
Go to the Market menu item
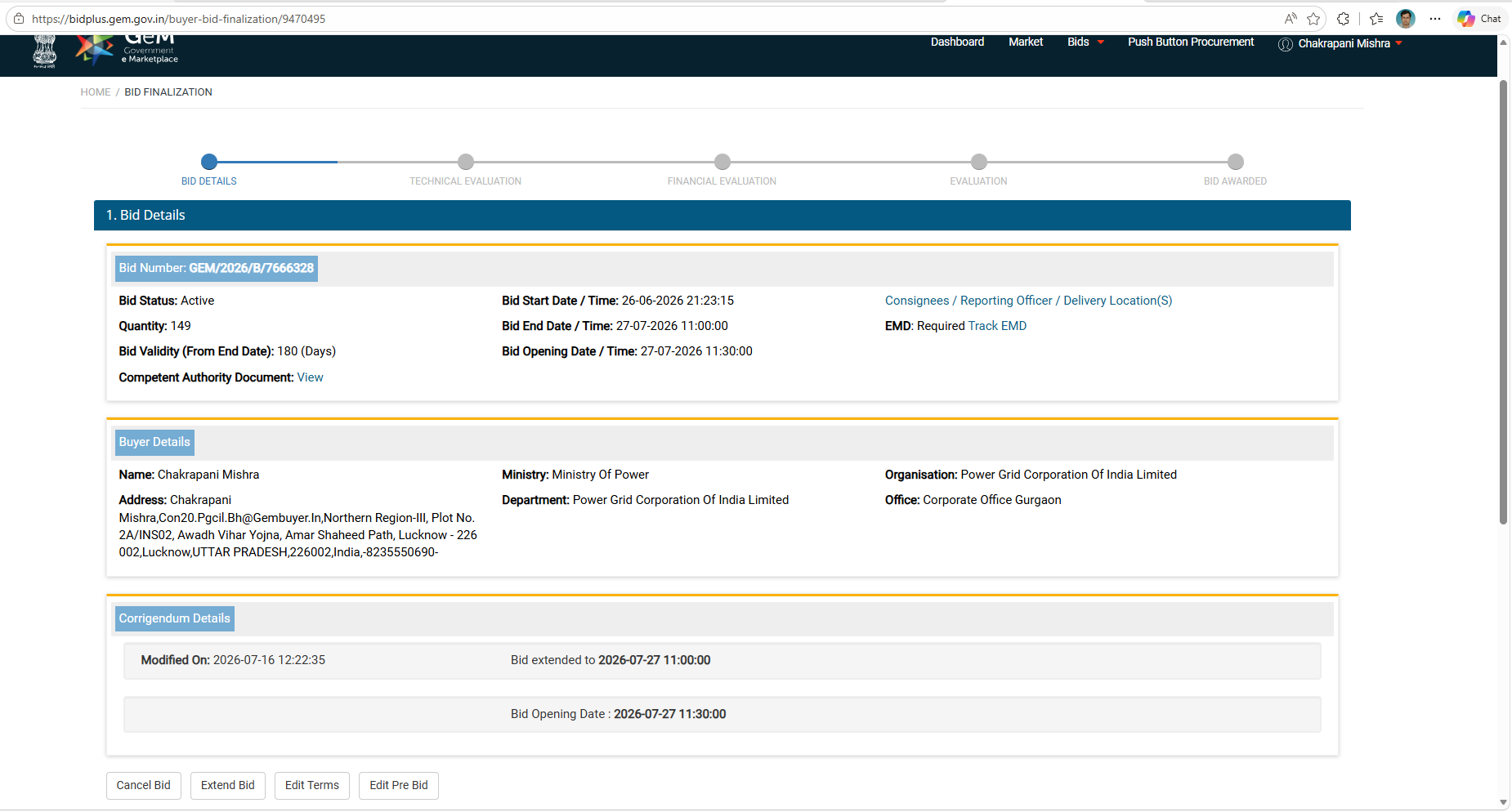pos(1026,42)
